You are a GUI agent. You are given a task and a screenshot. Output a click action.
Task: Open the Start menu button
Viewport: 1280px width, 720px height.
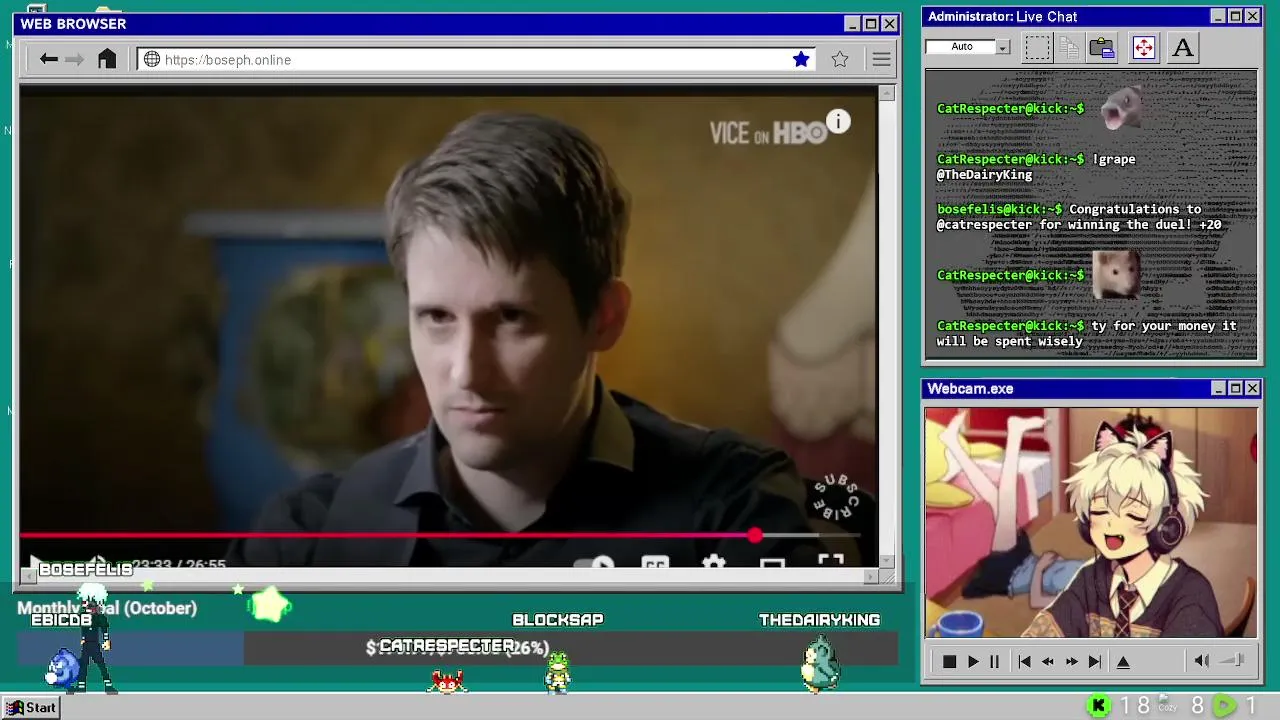click(x=32, y=707)
